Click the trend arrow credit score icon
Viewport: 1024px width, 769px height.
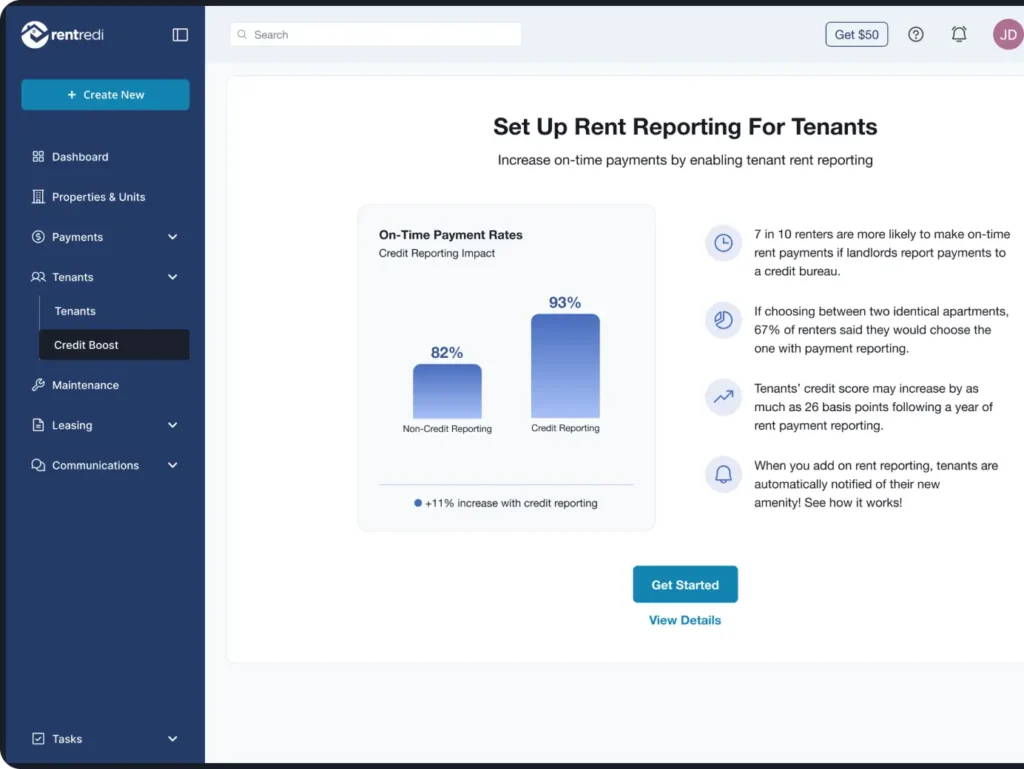723,396
